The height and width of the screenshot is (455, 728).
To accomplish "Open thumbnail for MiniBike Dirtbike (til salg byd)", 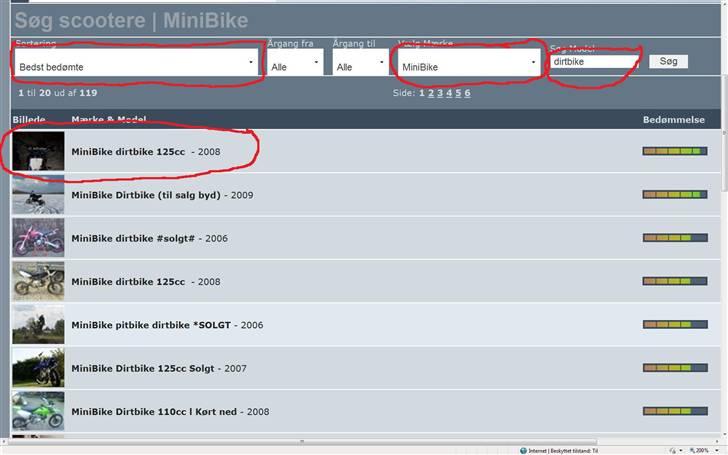I will pos(38,195).
